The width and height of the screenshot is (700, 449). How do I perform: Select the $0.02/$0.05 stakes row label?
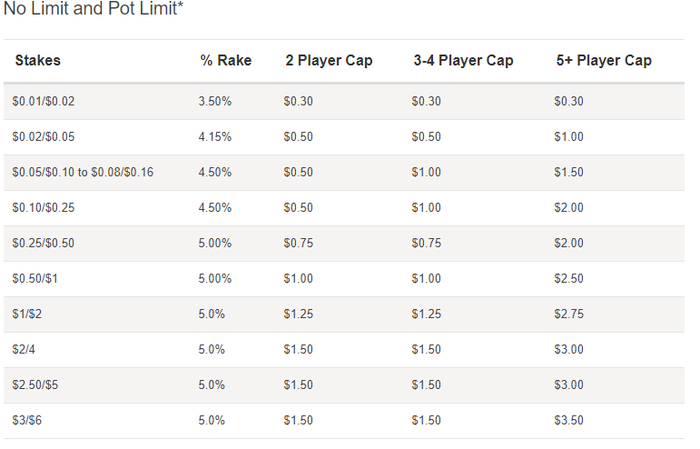tap(43, 137)
